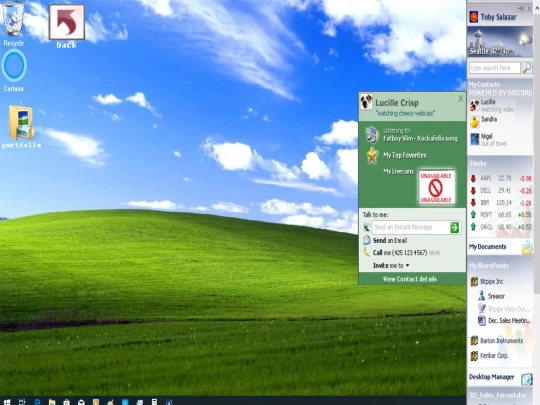Click Sandra's duck avatar in My Contacts

[475, 122]
